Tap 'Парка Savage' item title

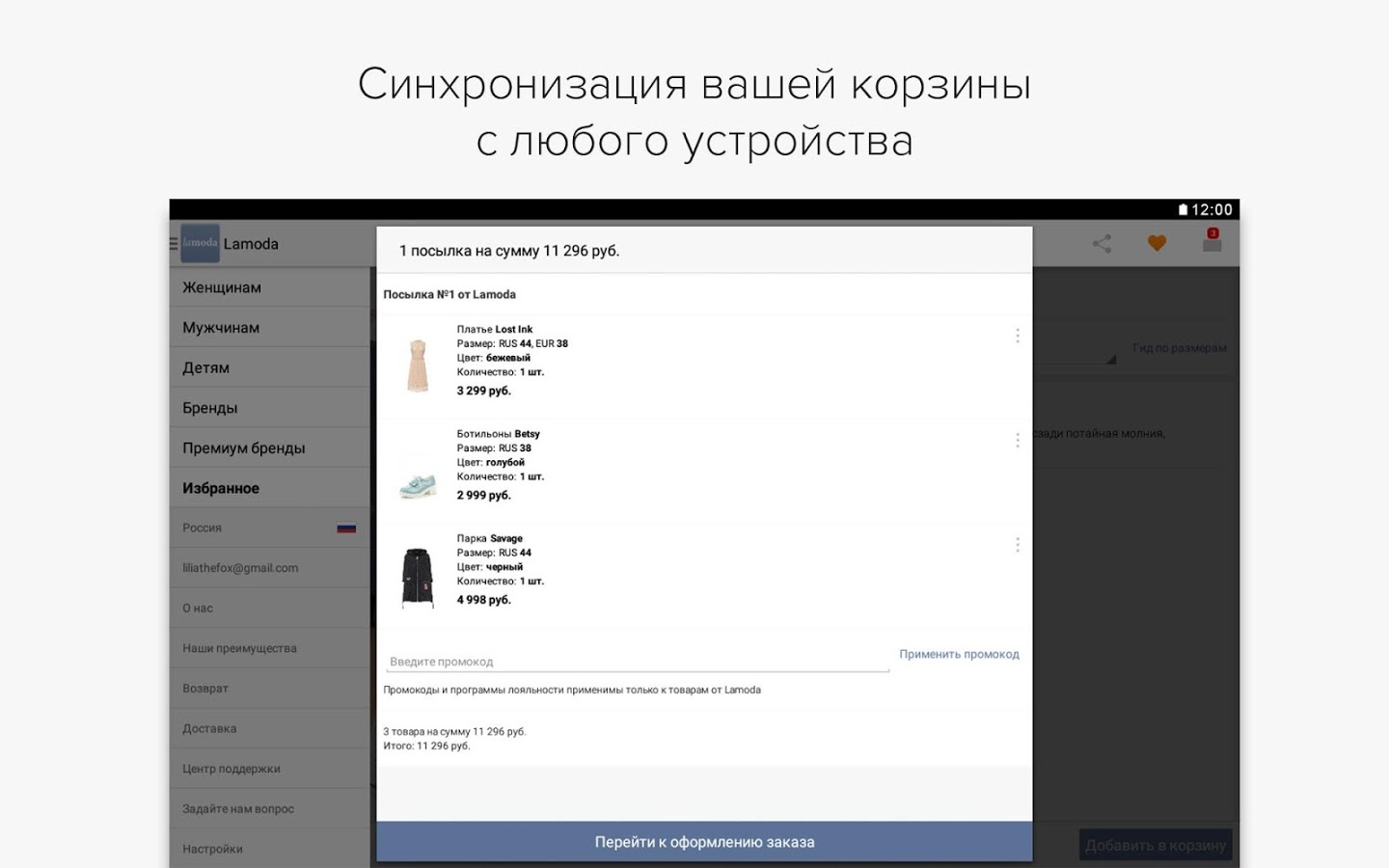(490, 538)
